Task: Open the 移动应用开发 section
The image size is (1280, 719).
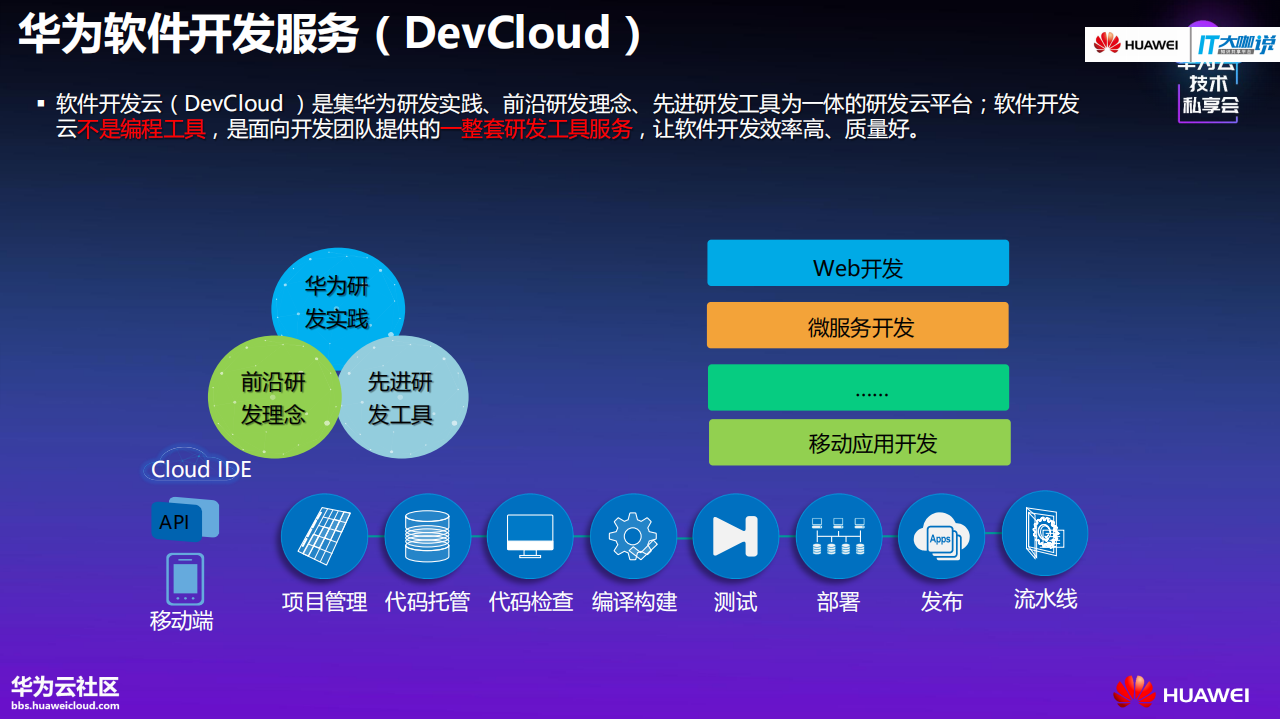Action: tap(858, 442)
